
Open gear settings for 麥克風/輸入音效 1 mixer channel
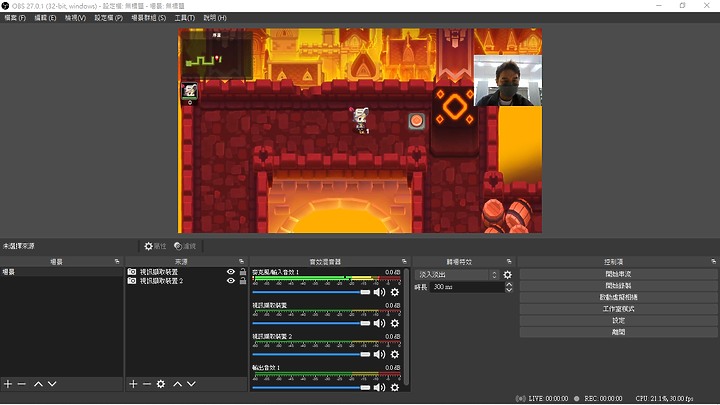(394, 292)
